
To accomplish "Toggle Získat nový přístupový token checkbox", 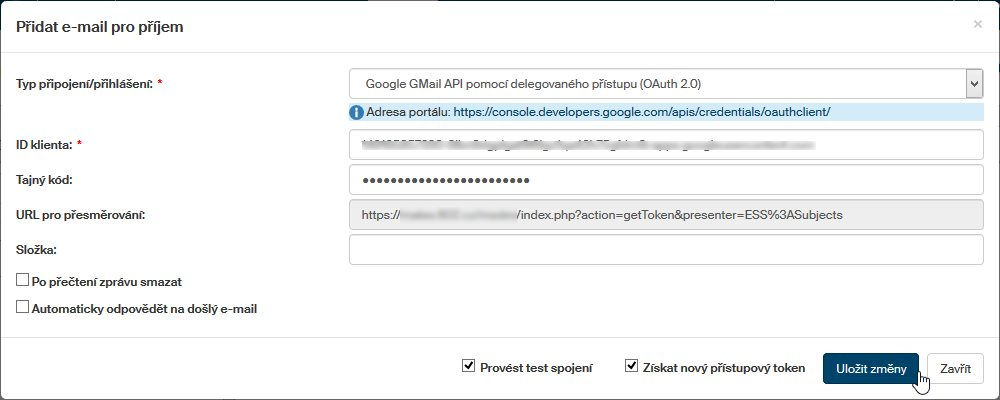I will (x=631, y=367).
